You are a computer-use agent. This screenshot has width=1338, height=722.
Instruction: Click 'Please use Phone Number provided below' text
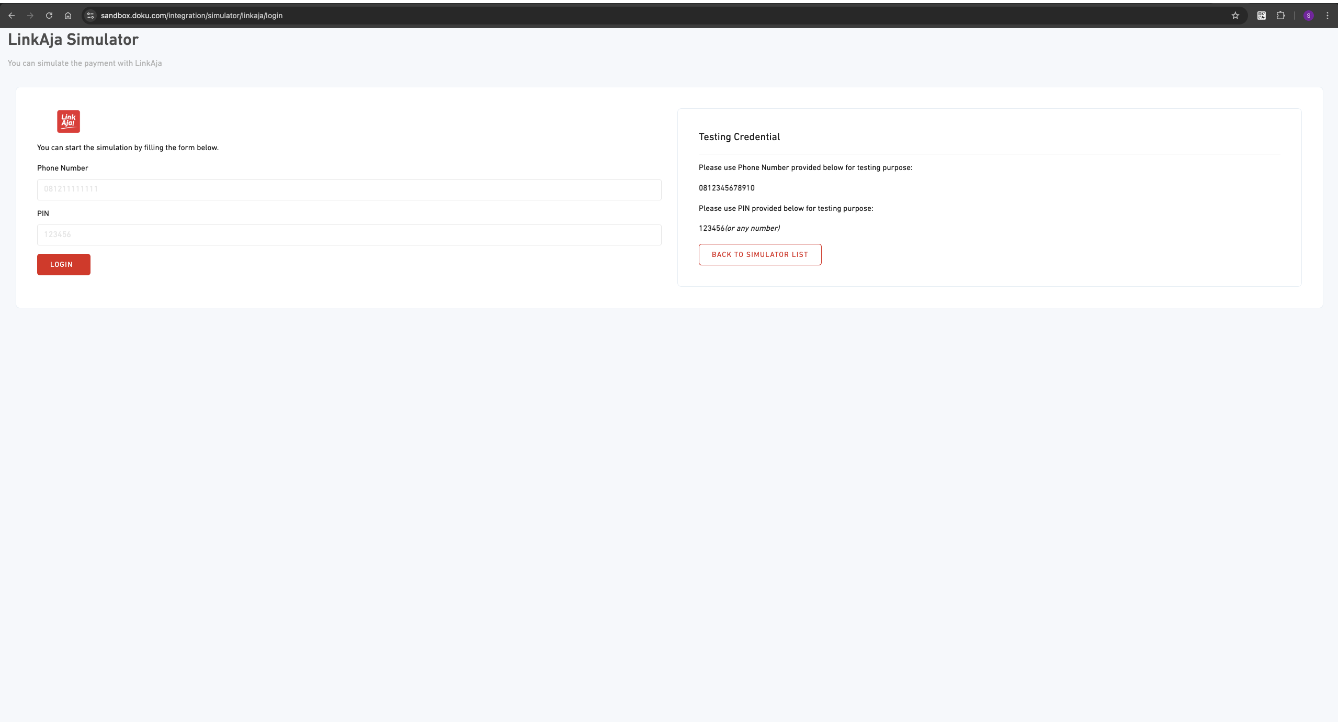(x=805, y=168)
